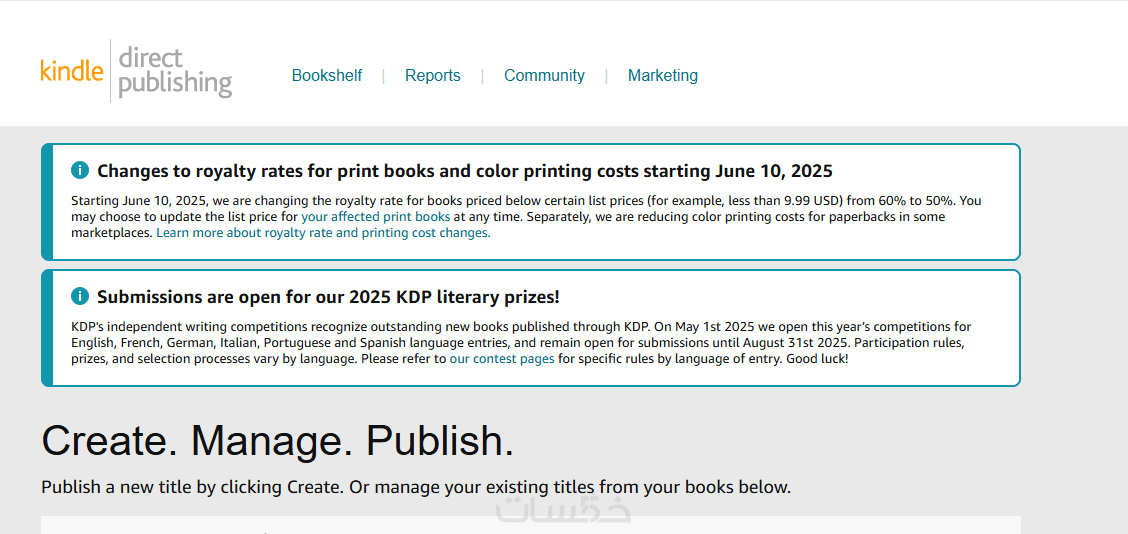Select the royalty rates change announcement heading

pos(465,171)
